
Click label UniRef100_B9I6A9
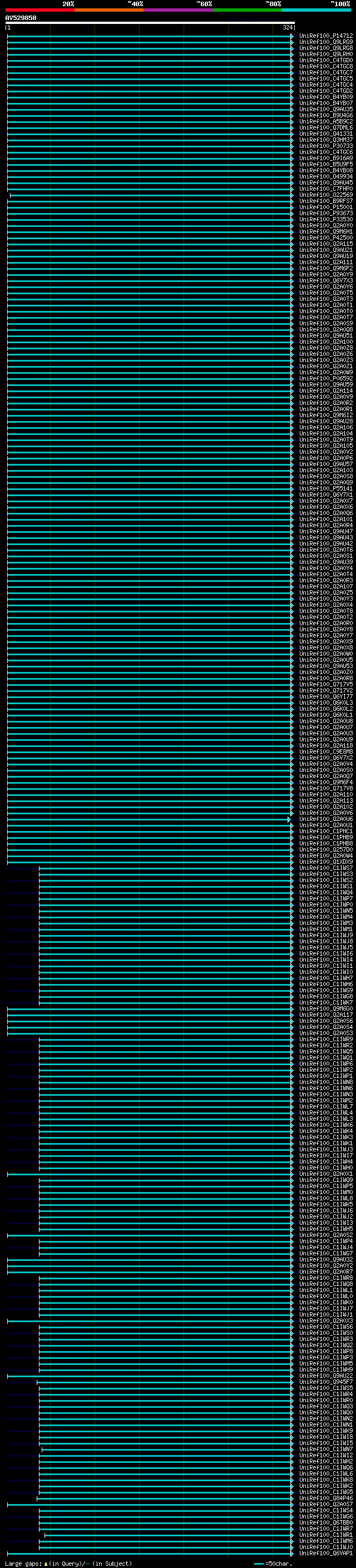click(x=326, y=159)
